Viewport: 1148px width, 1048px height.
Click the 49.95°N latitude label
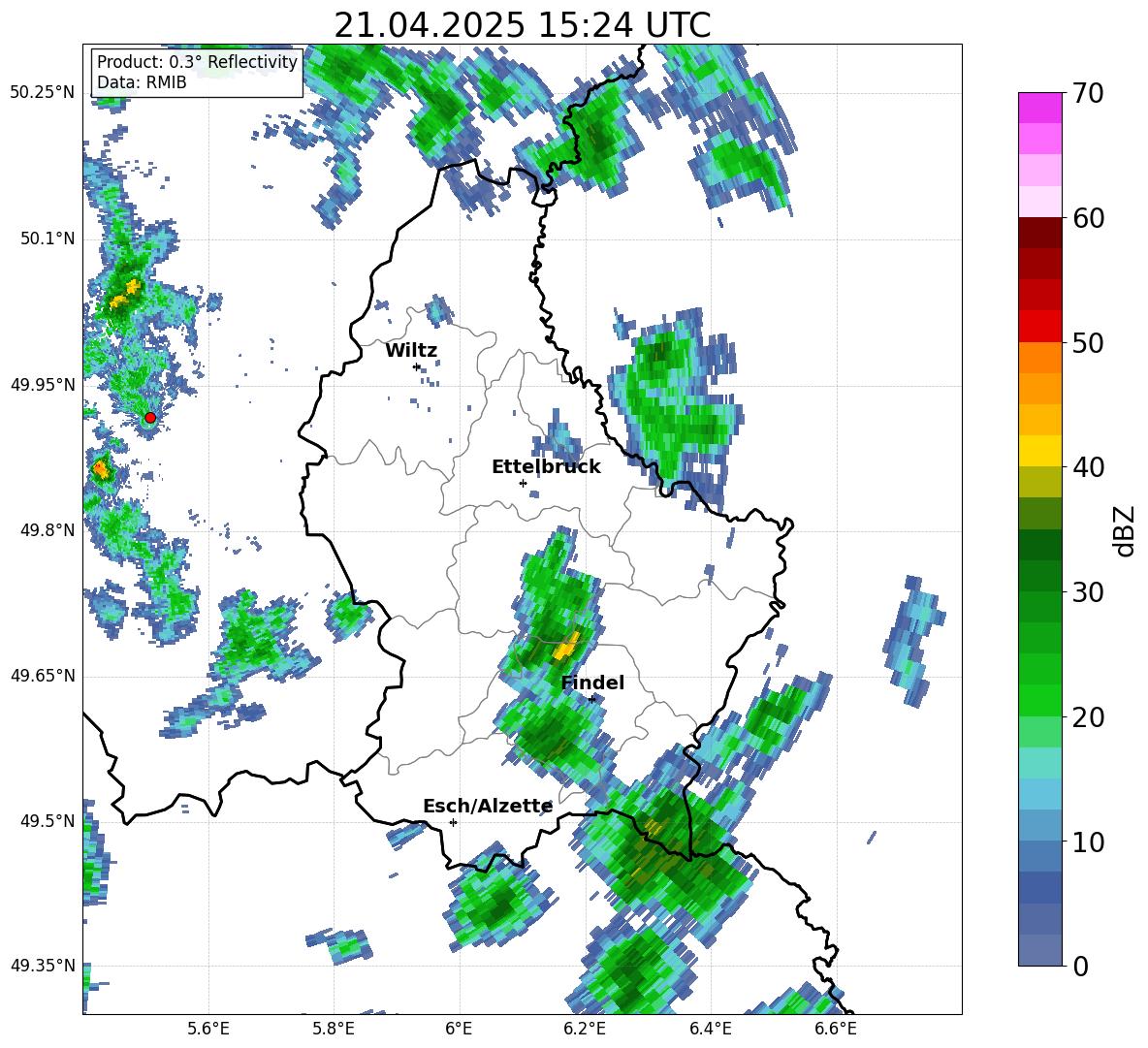43,384
